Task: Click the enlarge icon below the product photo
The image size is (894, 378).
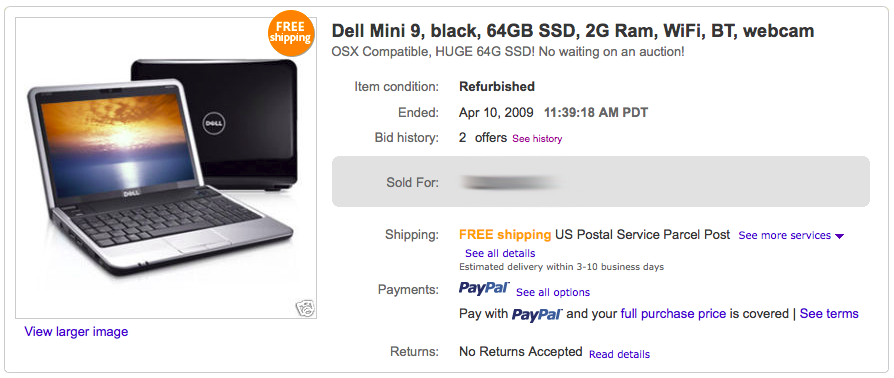Action: click(x=305, y=308)
